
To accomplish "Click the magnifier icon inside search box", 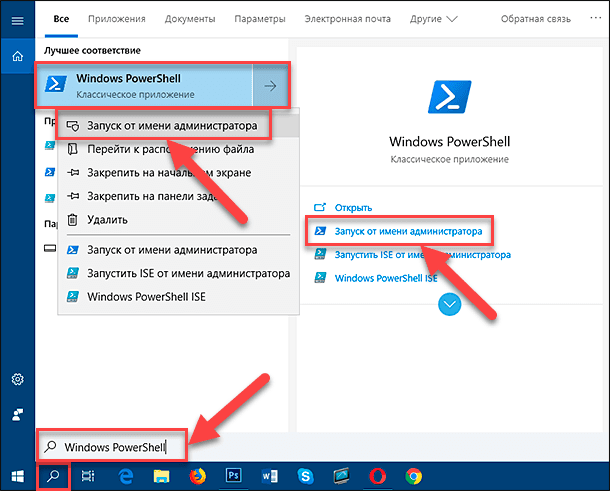I will (x=51, y=447).
